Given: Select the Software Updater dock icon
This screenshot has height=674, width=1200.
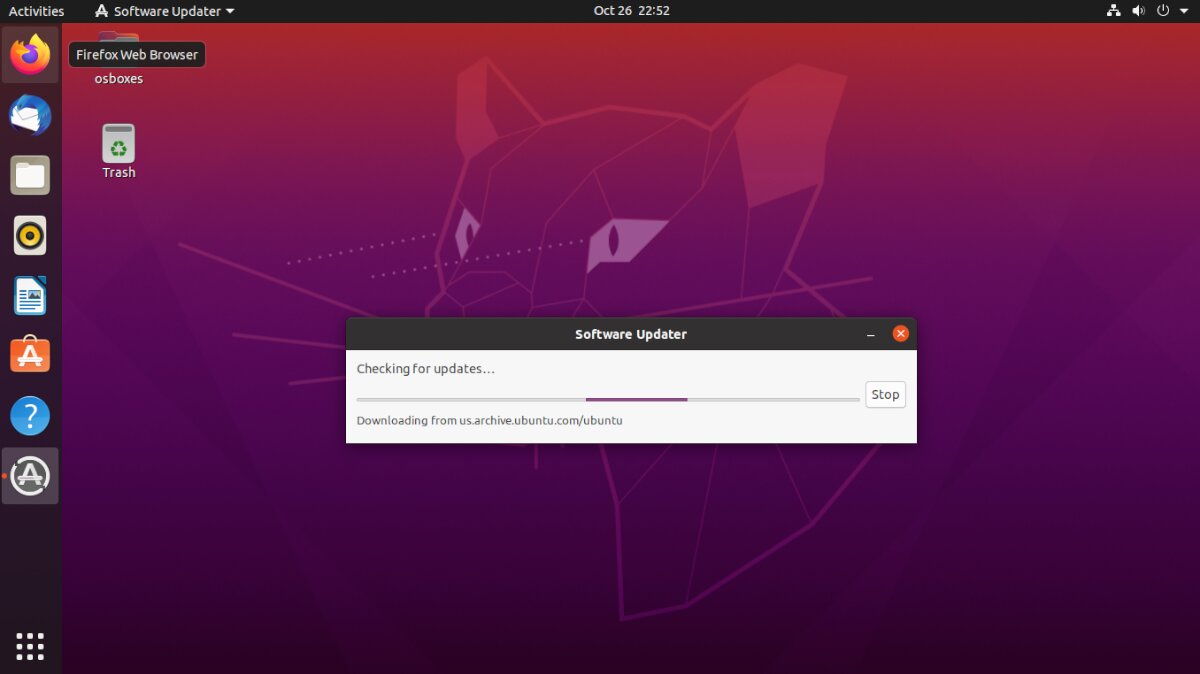Looking at the screenshot, I should tap(30, 476).
